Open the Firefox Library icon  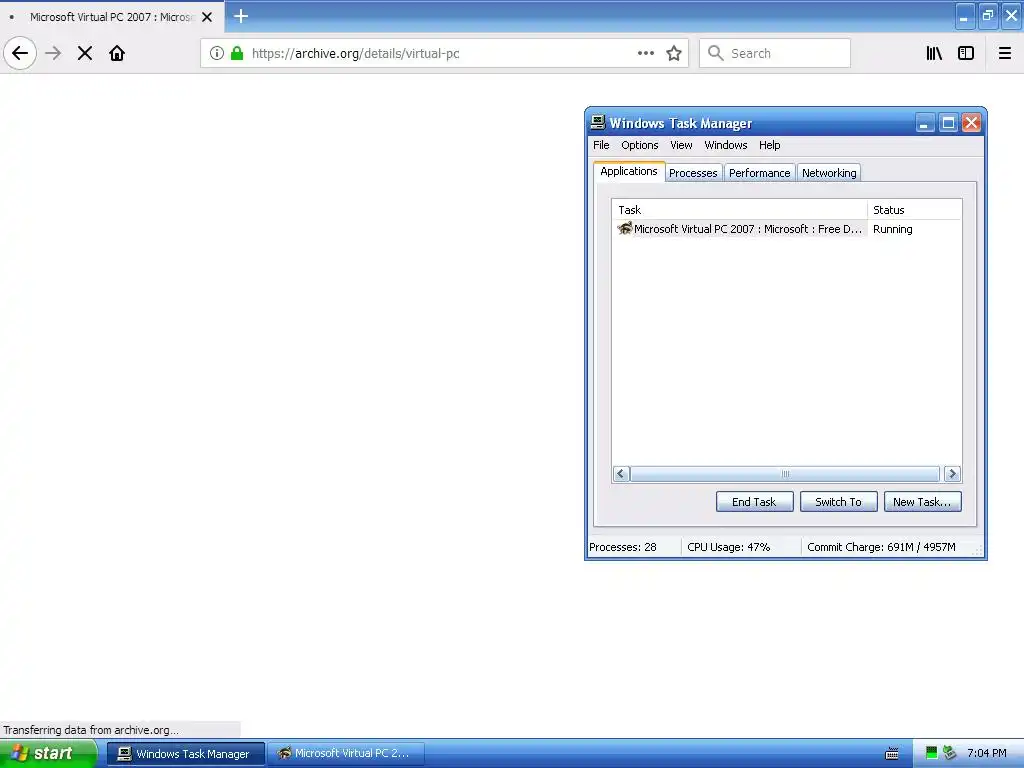pyautogui.click(x=935, y=53)
